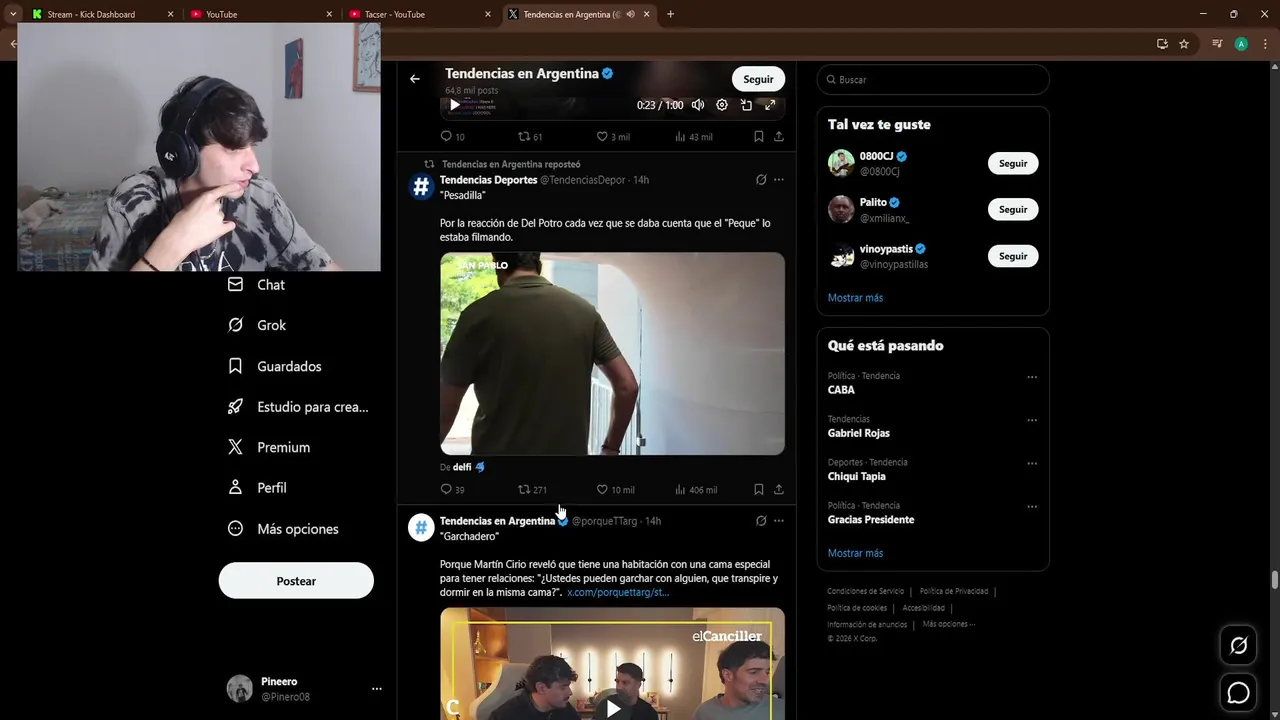Open the Pineero account menu dots
This screenshot has height=720, width=1280.
pos(377,689)
